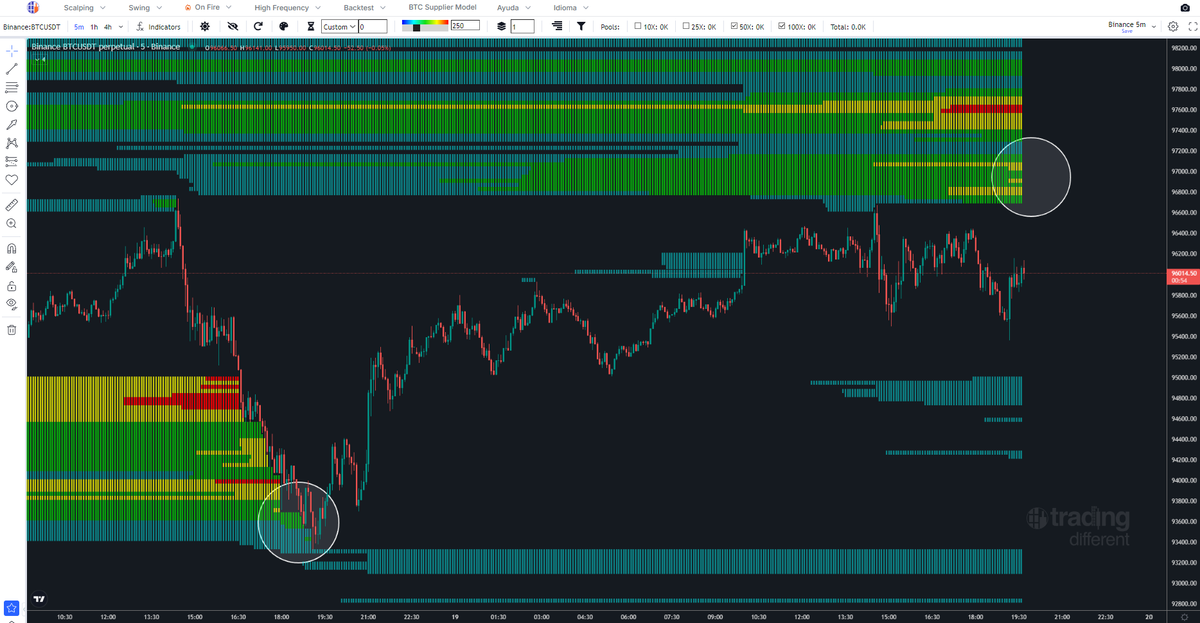
Task: Select the trend line drawing tool
Action: [12, 69]
